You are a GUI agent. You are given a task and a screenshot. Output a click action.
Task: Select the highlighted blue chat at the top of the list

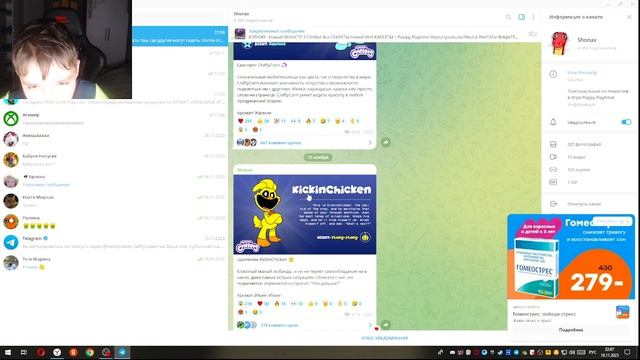pyautogui.click(x=180, y=36)
